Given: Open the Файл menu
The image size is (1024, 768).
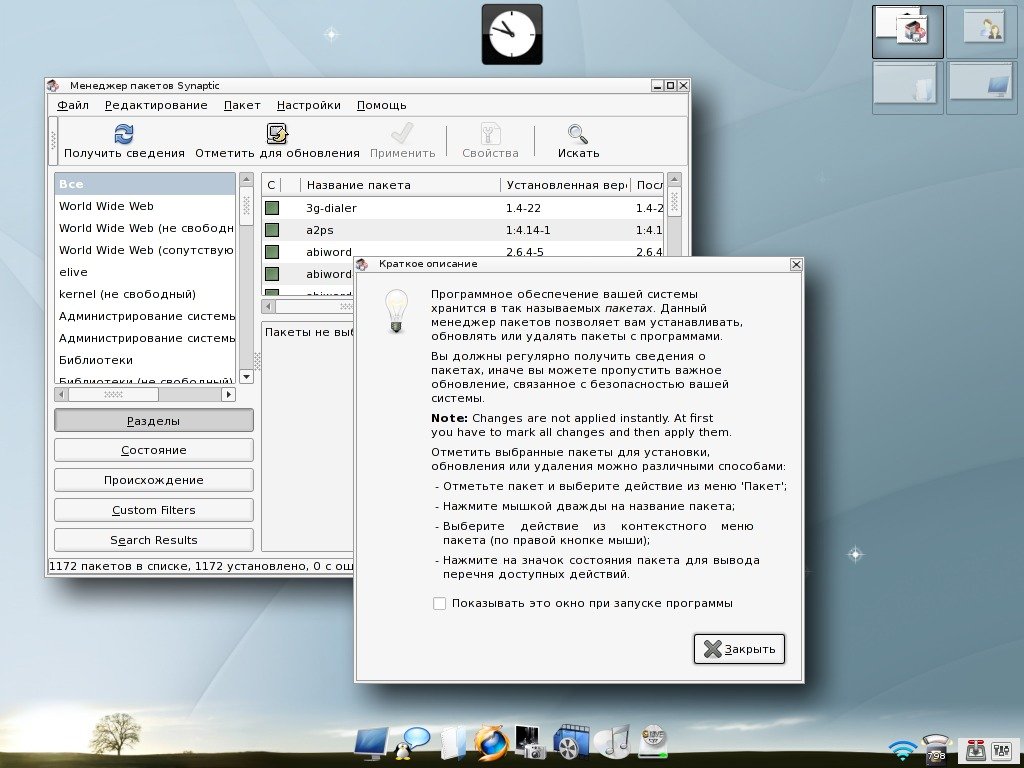Looking at the screenshot, I should pyautogui.click(x=72, y=105).
